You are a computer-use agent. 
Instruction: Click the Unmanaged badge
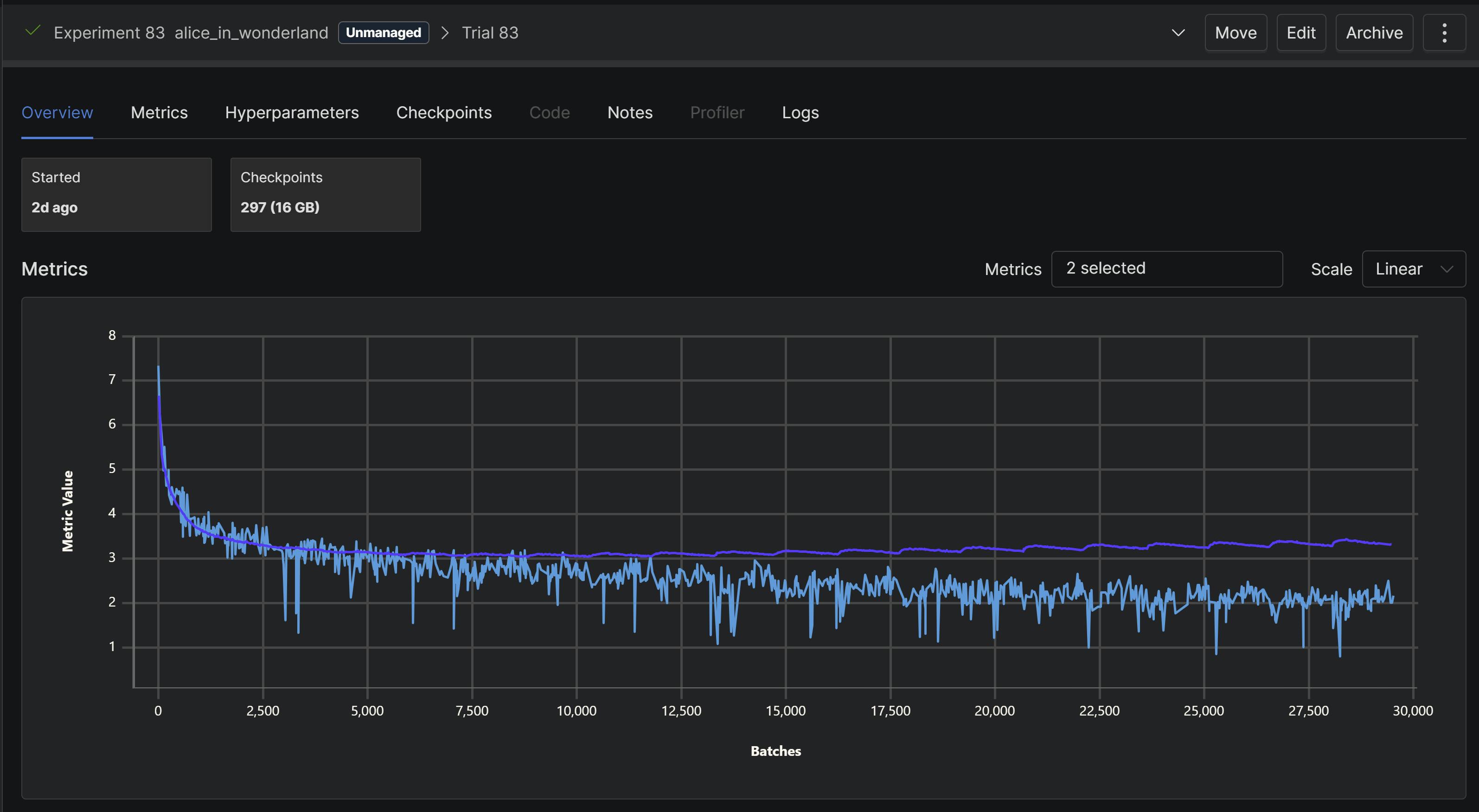(383, 33)
